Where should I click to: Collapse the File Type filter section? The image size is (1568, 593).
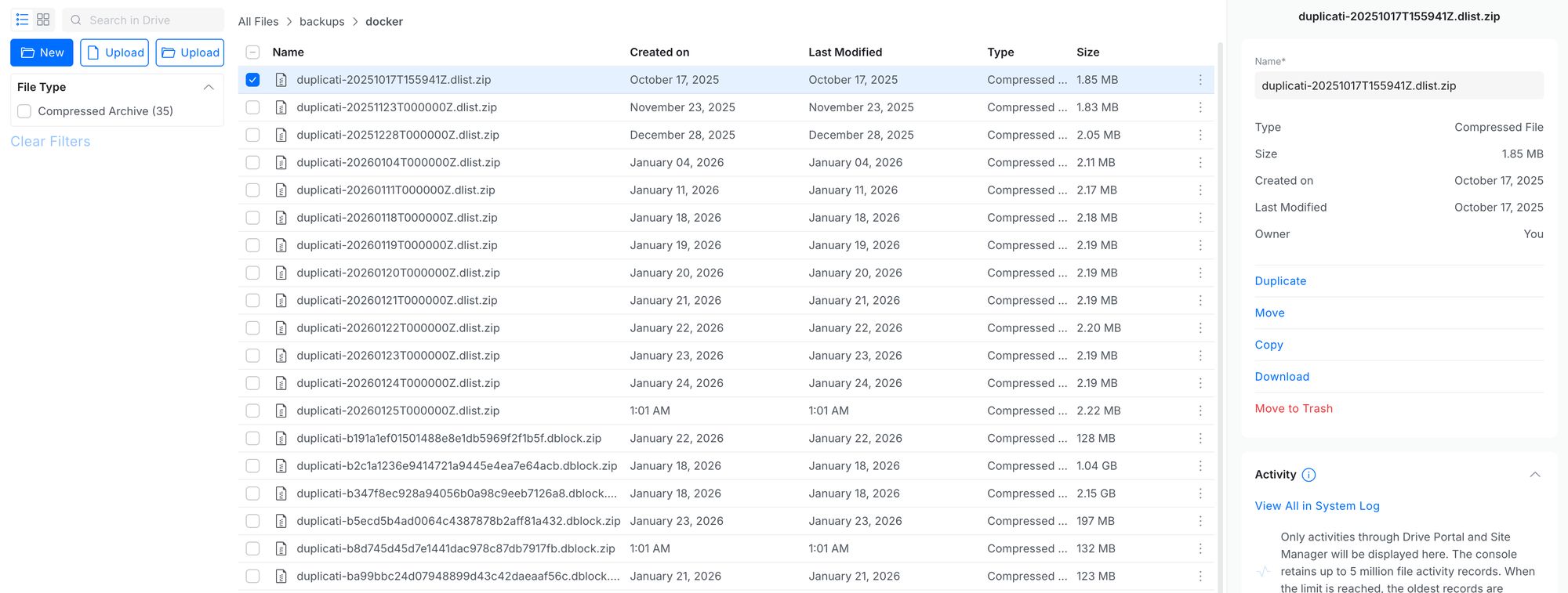[x=209, y=87]
